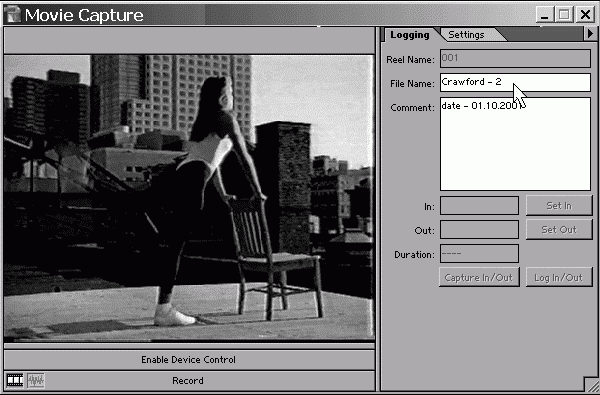Click the Reel Name field
Screen dimensions: 600x395
pos(515,59)
